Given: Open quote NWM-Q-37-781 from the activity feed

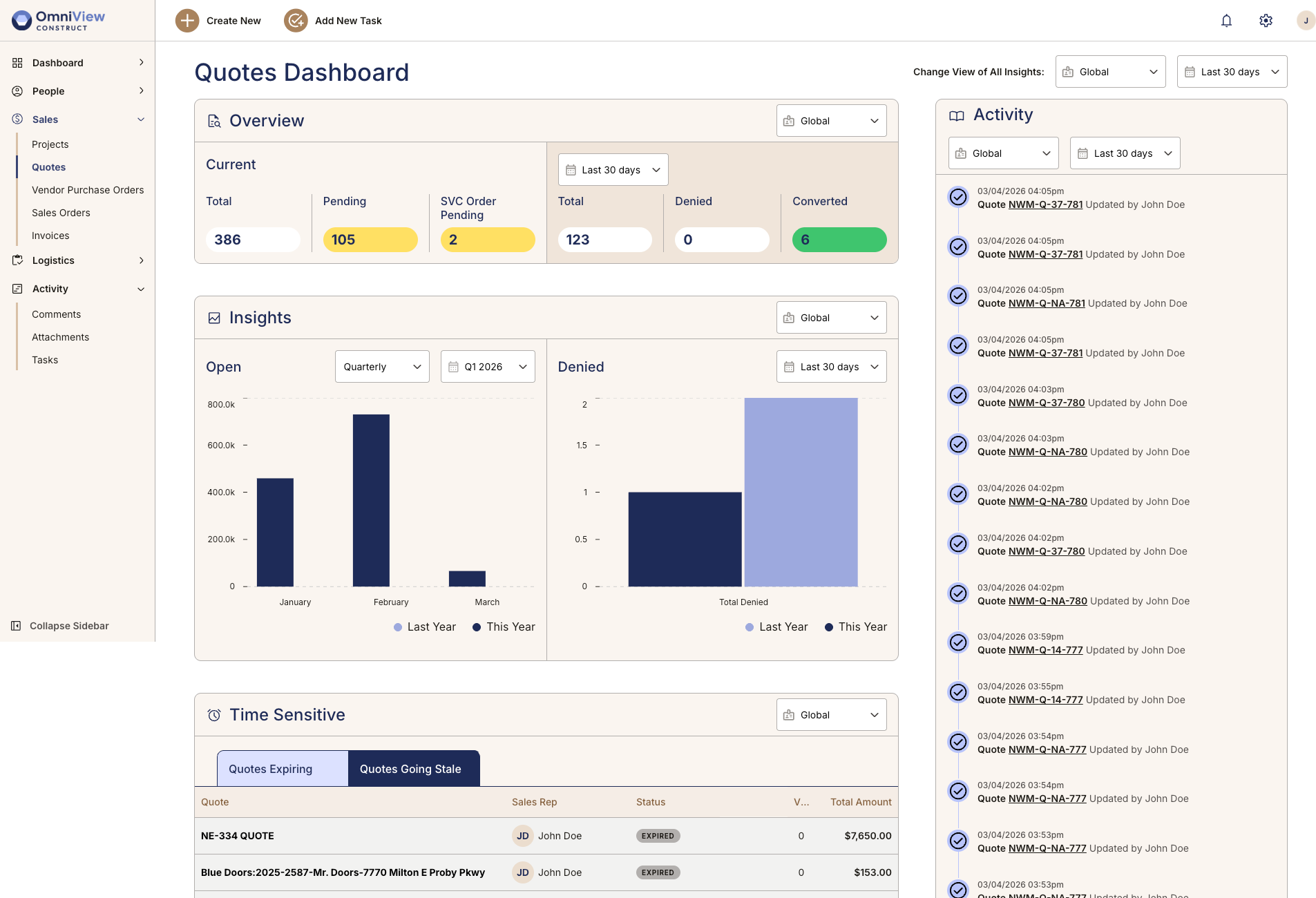Looking at the screenshot, I should pos(1045,204).
